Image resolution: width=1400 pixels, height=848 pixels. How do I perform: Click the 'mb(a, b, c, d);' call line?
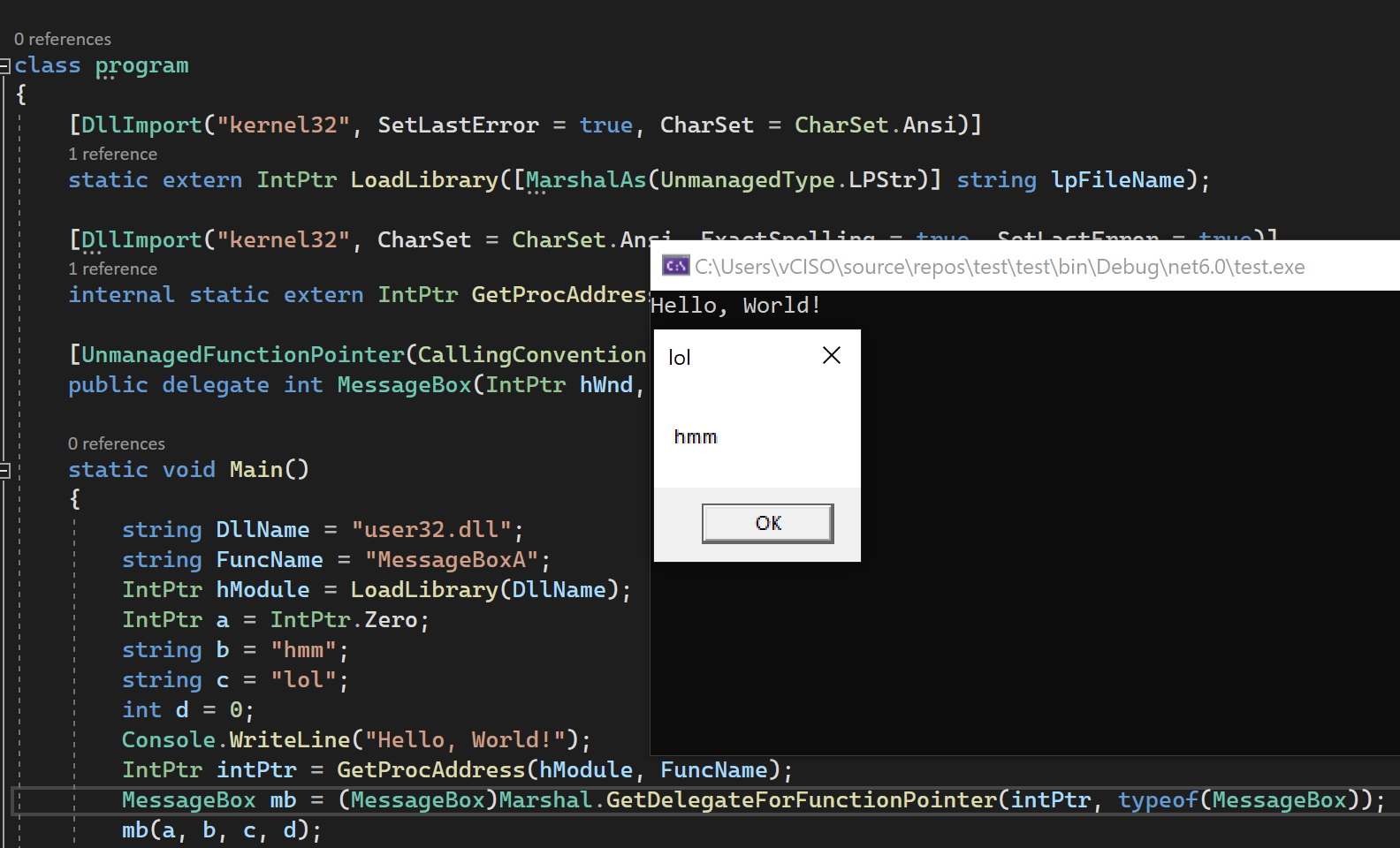(x=222, y=830)
